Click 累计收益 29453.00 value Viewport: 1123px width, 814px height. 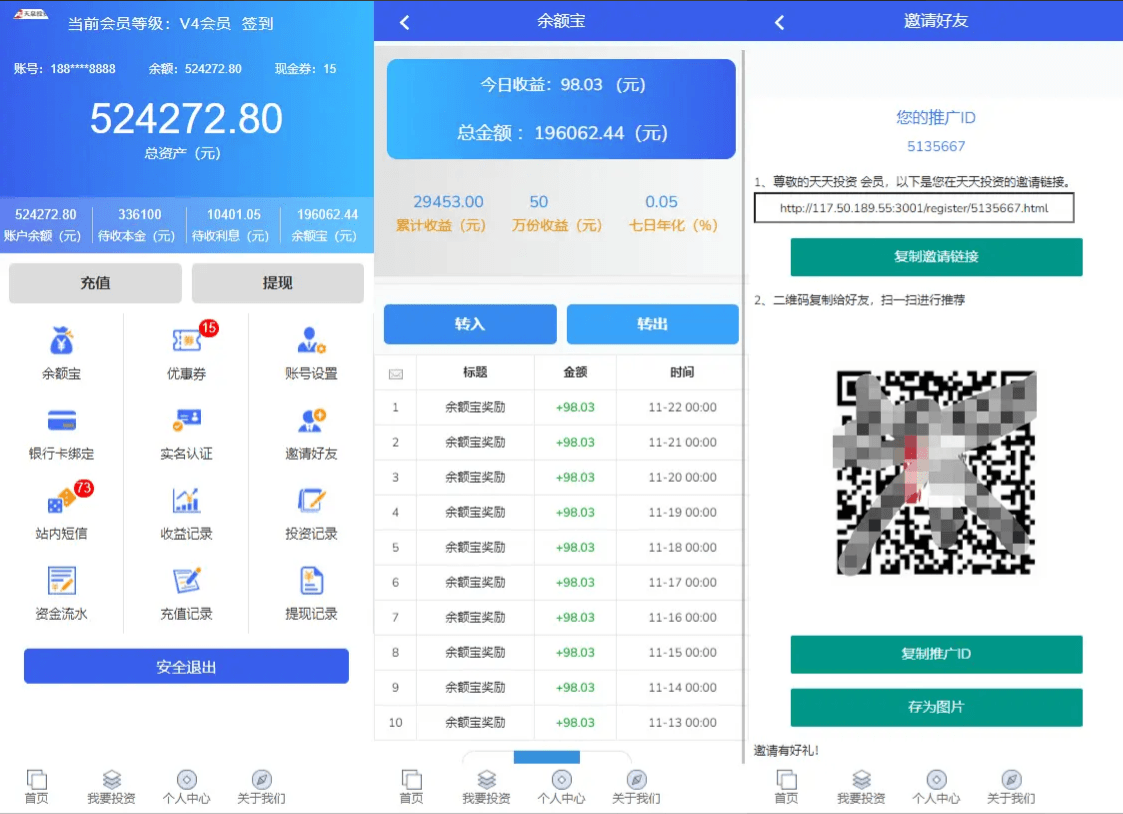[448, 202]
